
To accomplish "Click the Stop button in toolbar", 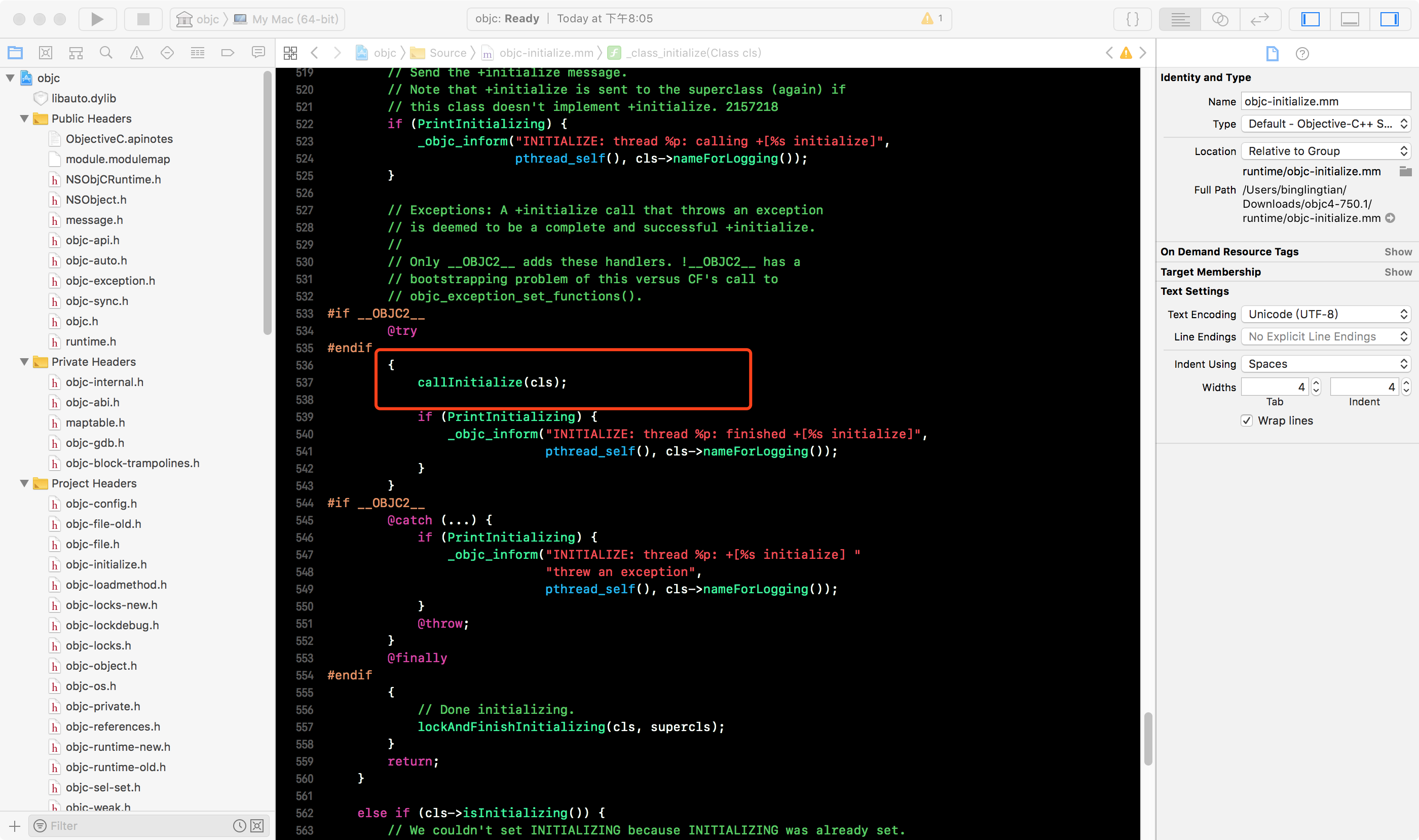I will (143, 19).
